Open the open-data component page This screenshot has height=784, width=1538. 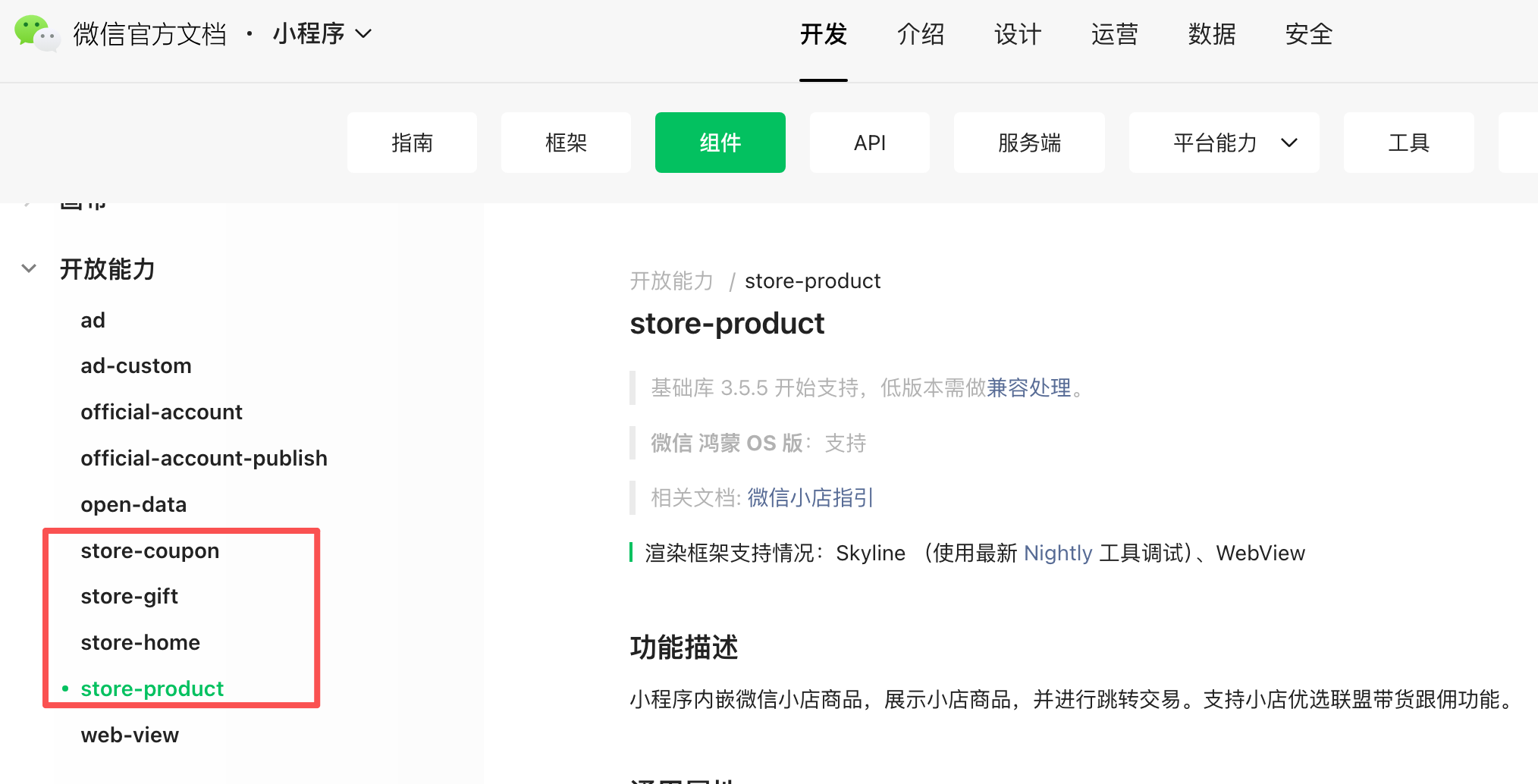pyautogui.click(x=133, y=504)
